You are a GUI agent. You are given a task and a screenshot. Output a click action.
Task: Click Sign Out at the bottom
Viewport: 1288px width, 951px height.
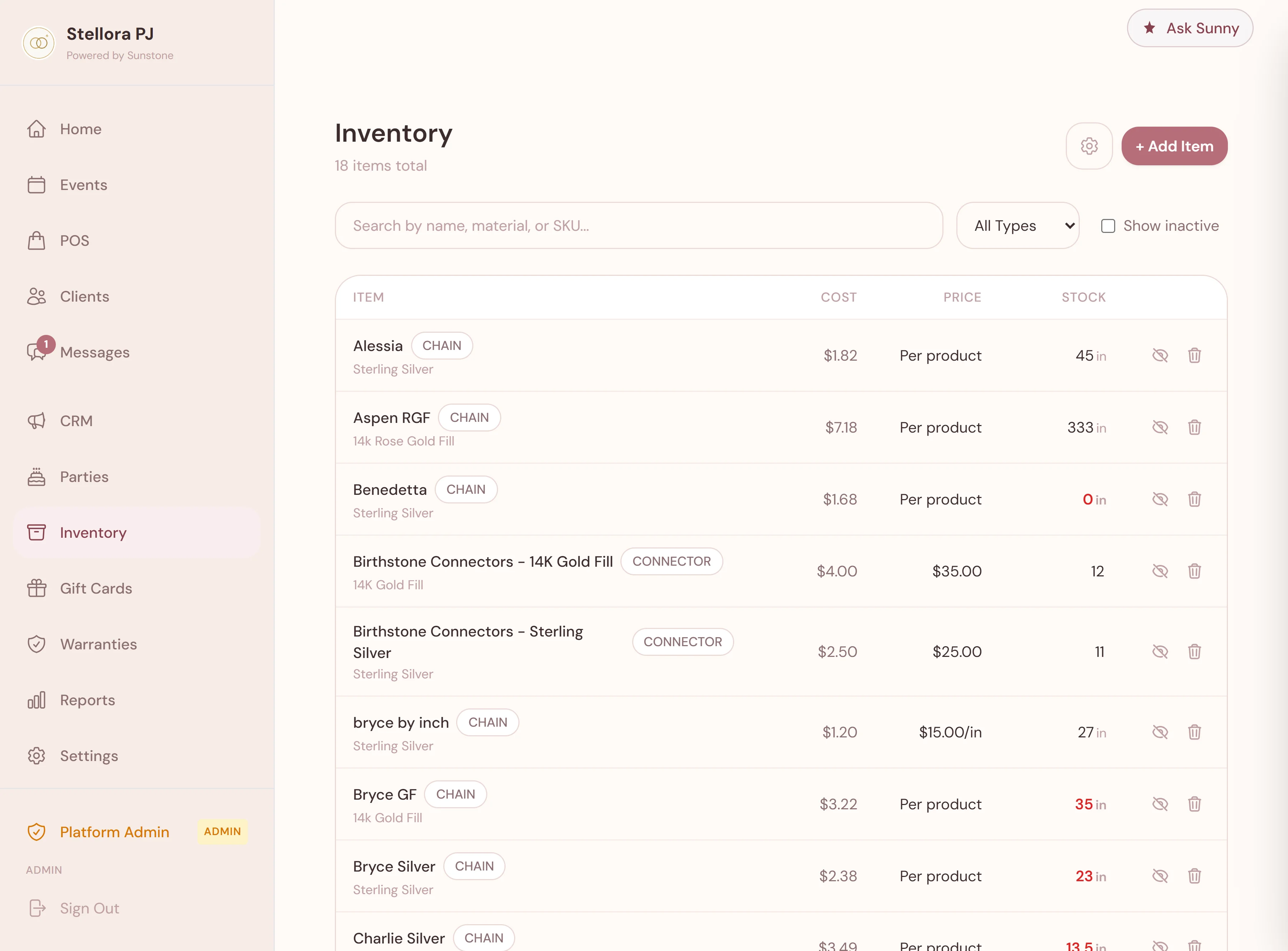(89, 908)
